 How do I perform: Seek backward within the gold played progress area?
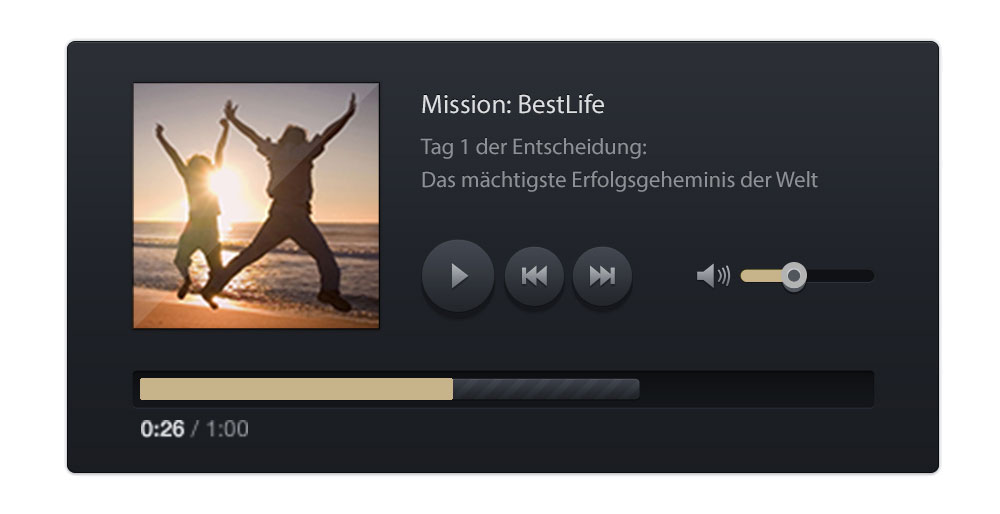297,389
